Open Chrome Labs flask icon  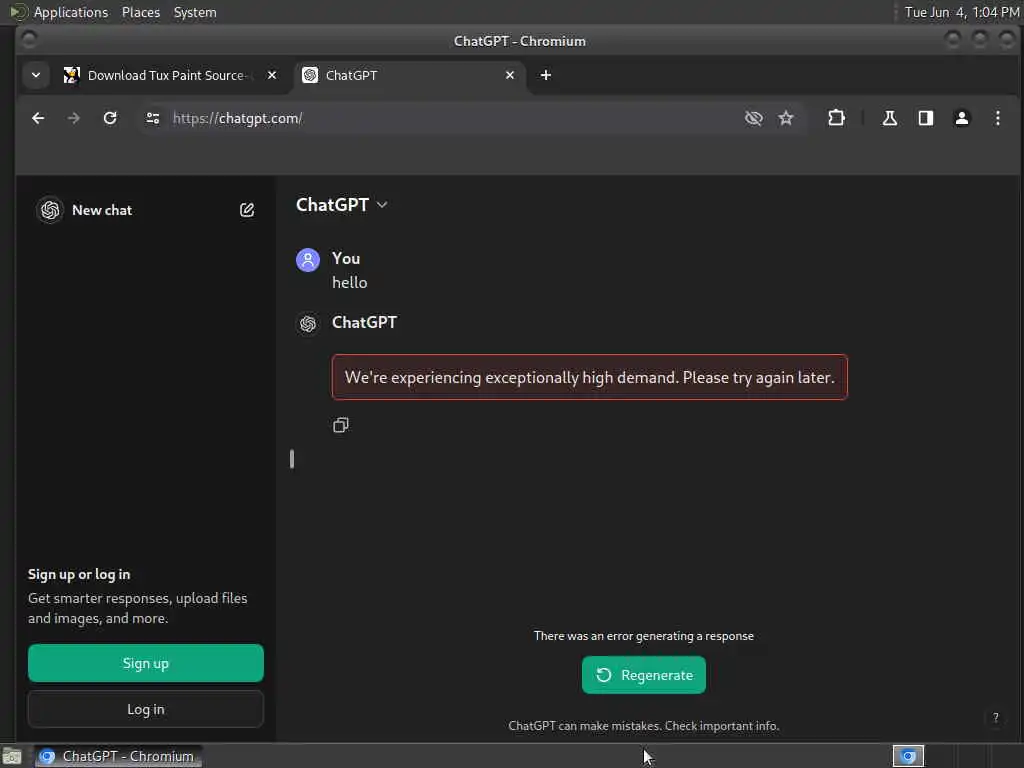(889, 118)
